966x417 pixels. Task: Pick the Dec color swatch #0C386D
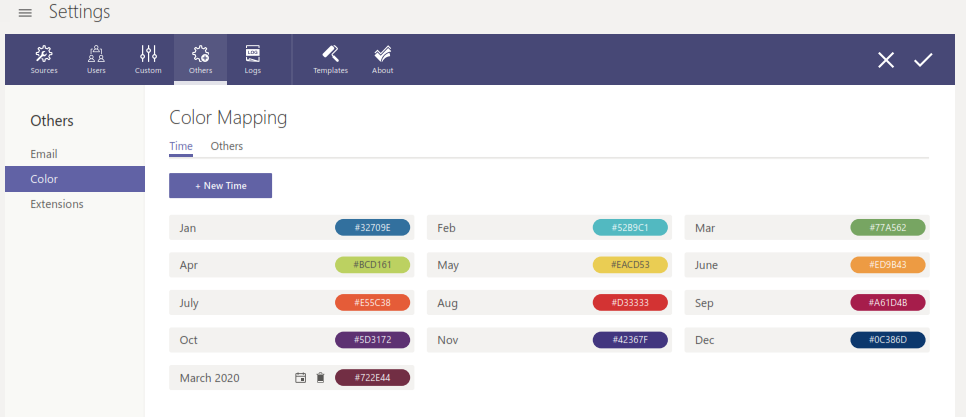click(888, 341)
